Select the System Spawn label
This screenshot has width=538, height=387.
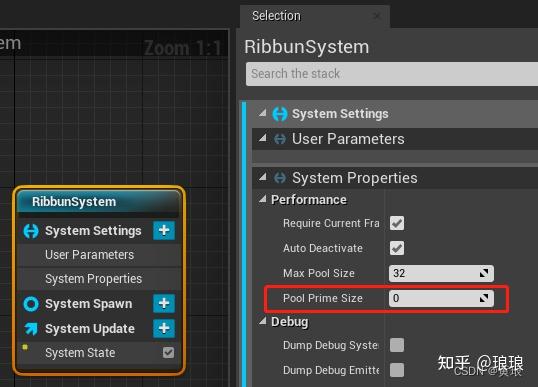pyautogui.click(x=89, y=304)
